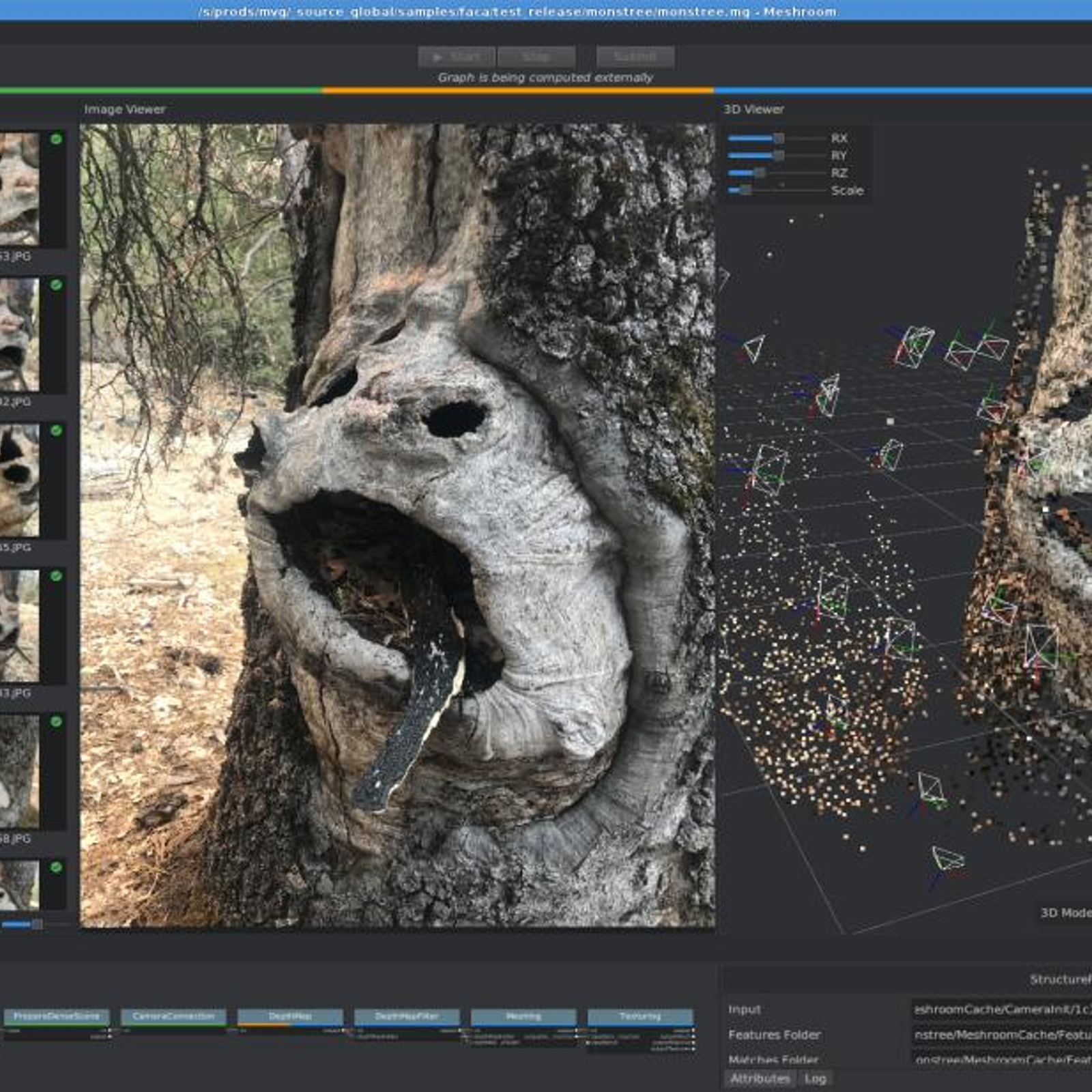Click the green check icon on 58.JPG thumbnail
This screenshot has width=1092, height=1092.
coord(56,721)
